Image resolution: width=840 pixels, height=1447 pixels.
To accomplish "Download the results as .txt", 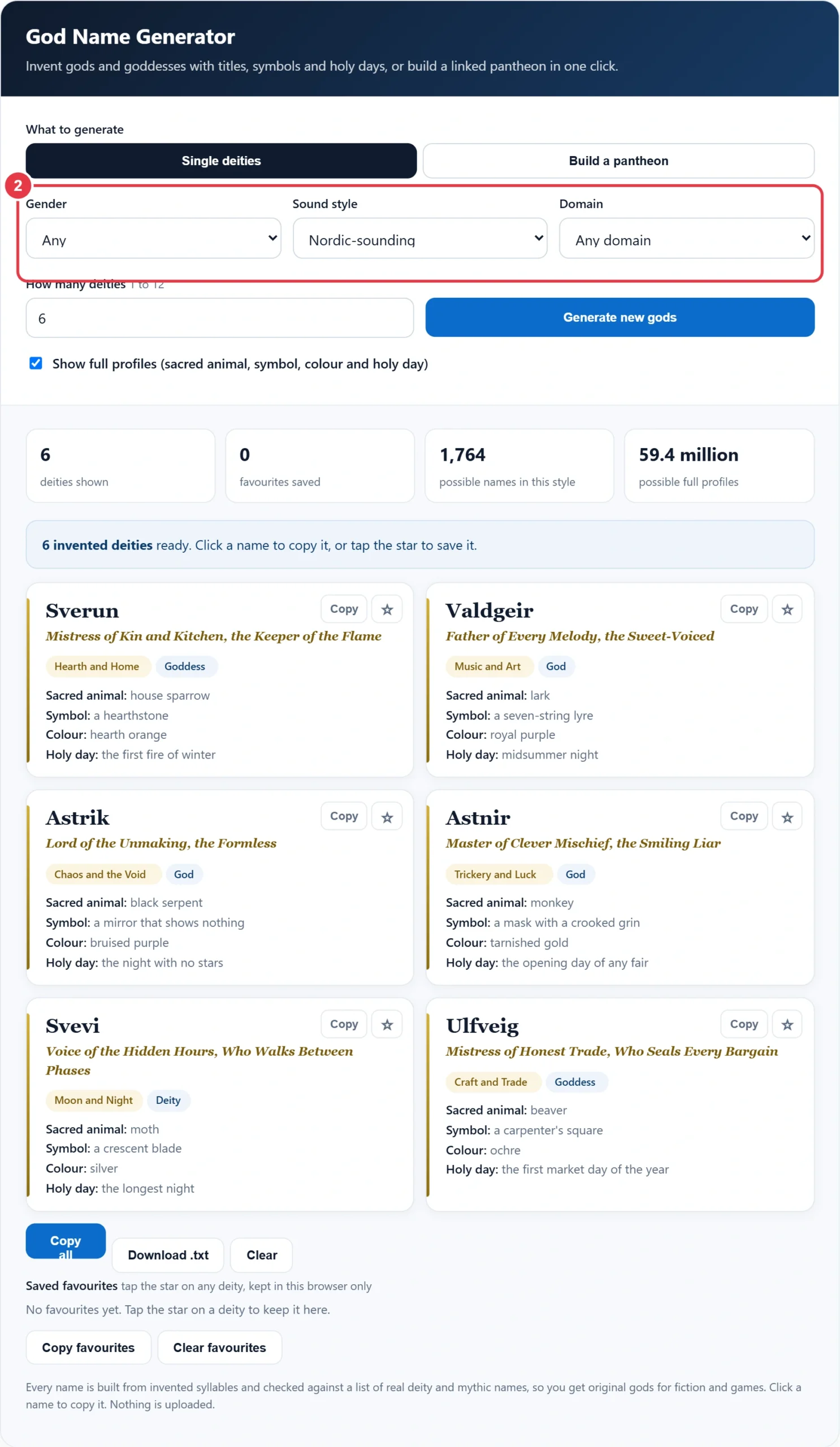I will point(168,1255).
